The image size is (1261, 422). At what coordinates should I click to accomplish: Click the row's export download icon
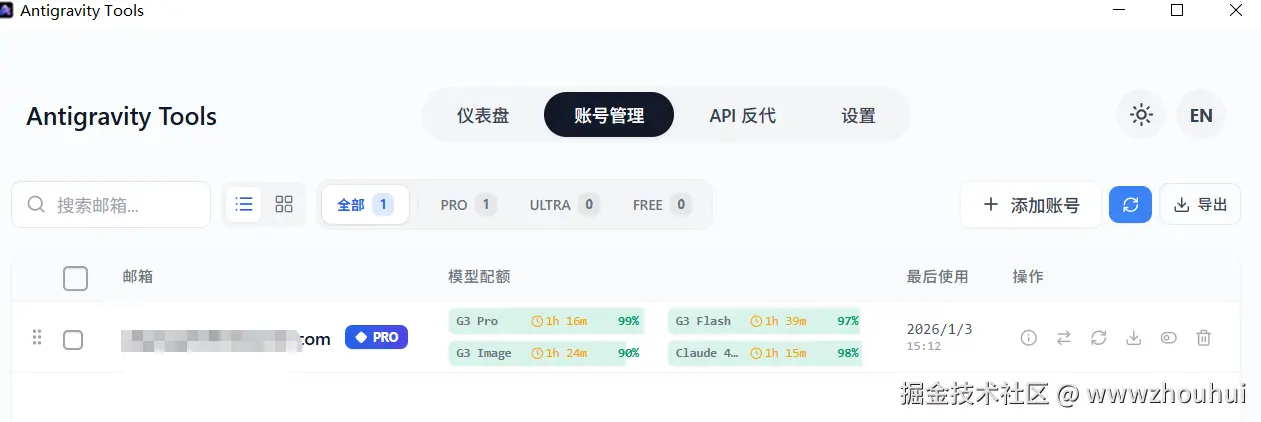(x=1133, y=338)
